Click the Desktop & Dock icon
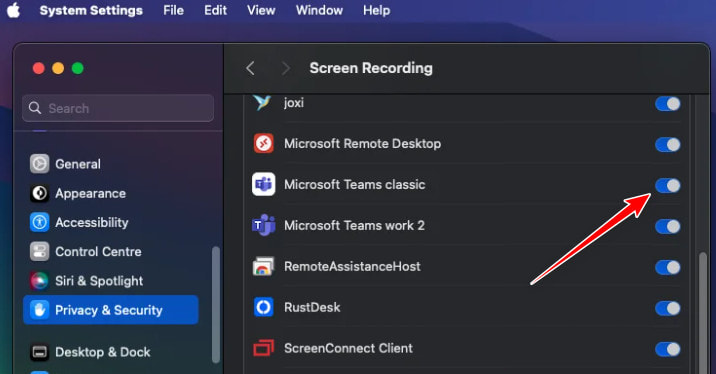The width and height of the screenshot is (716, 374). 40,352
